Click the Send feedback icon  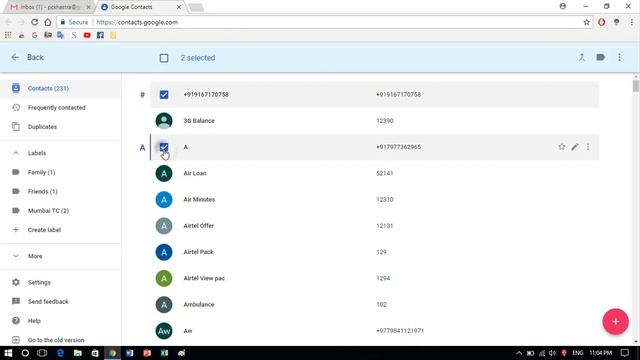pos(16,302)
